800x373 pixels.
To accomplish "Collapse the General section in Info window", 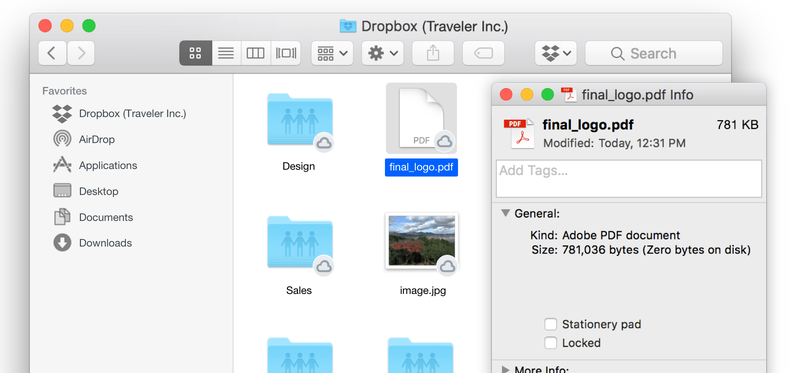I will click(506, 213).
